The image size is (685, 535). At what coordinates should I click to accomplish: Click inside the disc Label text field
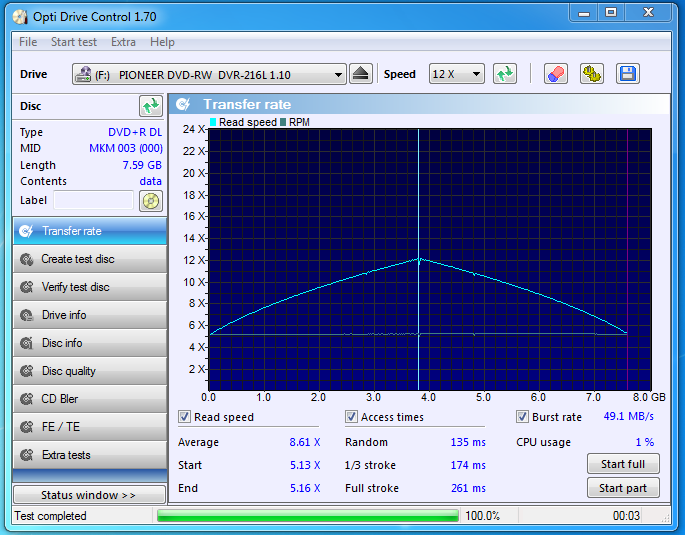93,200
